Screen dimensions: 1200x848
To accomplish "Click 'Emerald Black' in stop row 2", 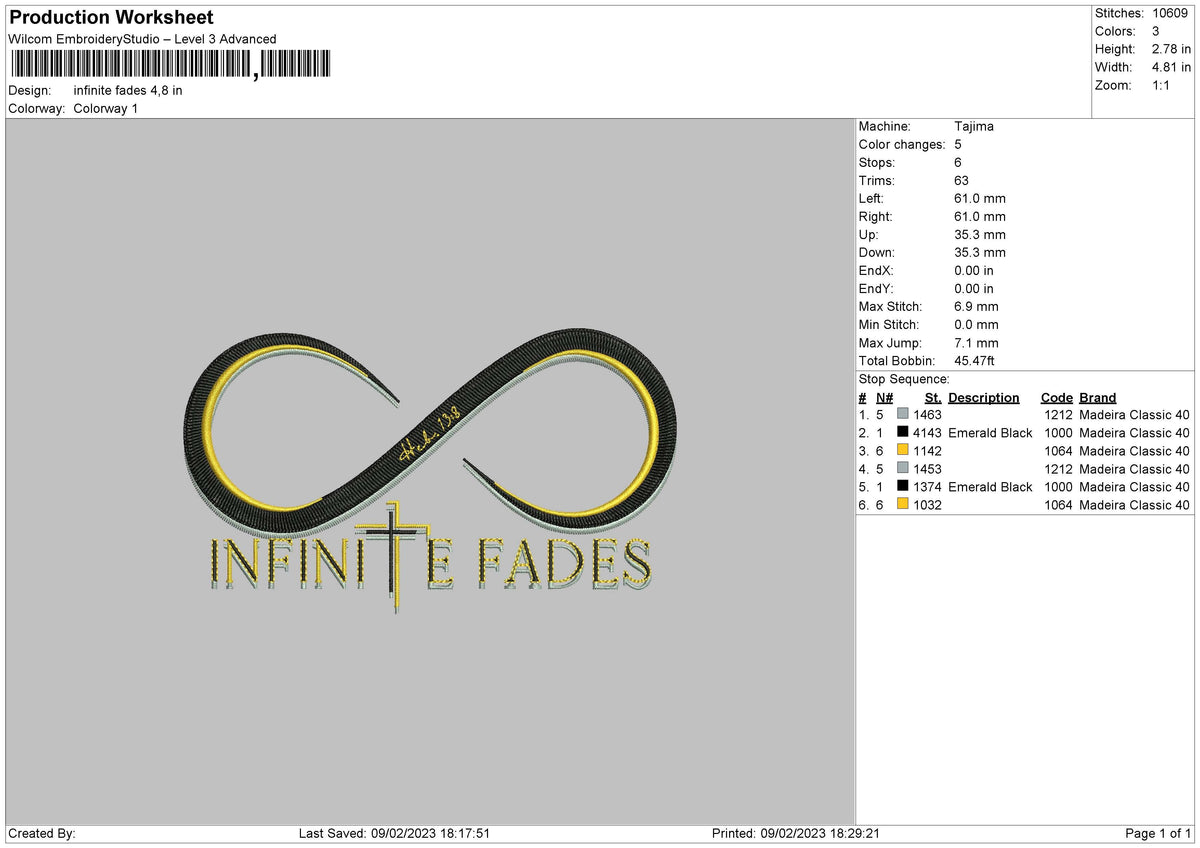I will click(x=990, y=433).
